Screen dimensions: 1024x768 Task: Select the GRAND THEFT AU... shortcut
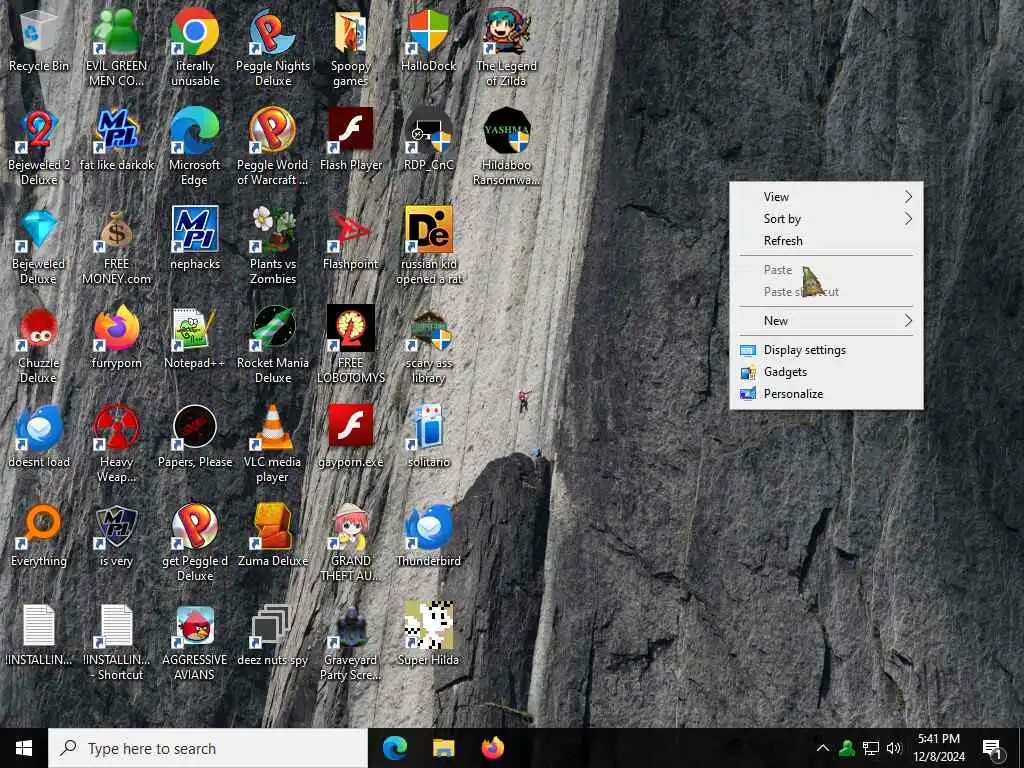[x=351, y=543]
